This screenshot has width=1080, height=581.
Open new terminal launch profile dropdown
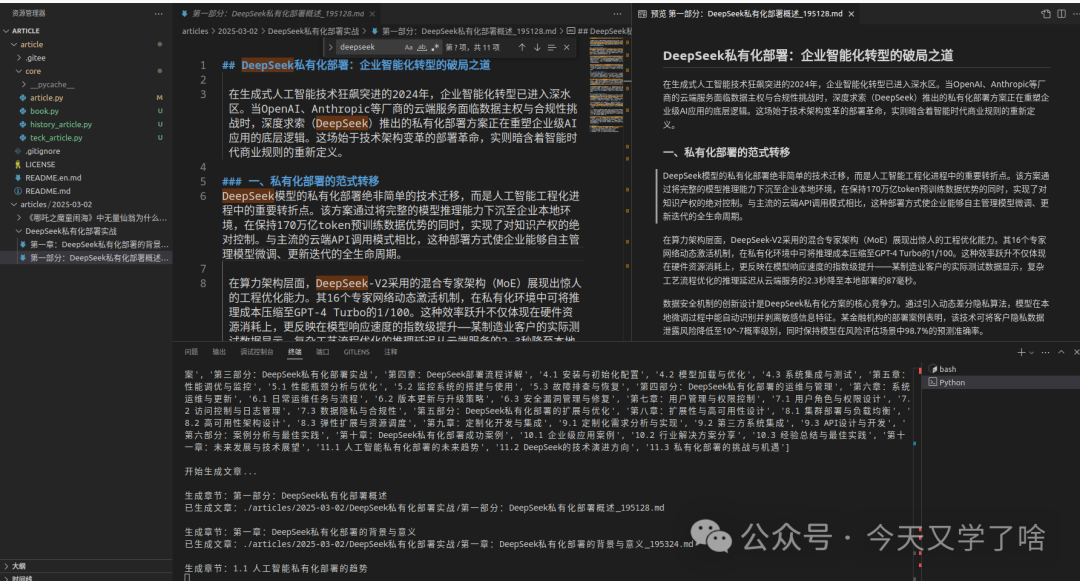(1031, 352)
